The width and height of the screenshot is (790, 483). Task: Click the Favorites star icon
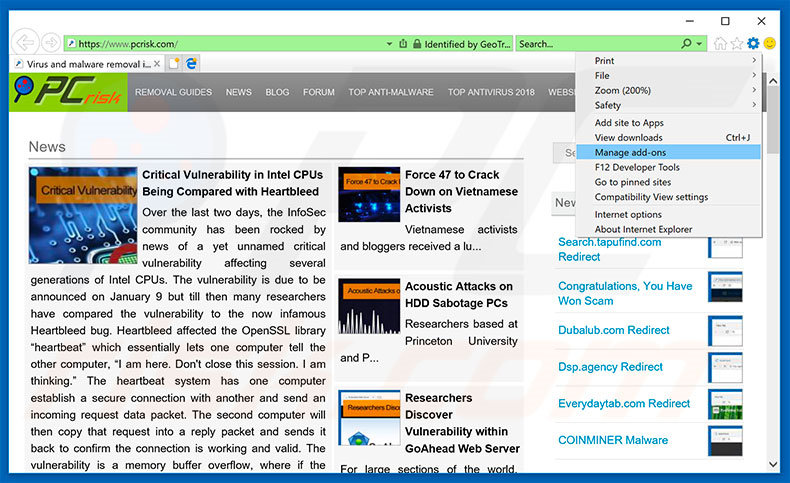coord(737,44)
